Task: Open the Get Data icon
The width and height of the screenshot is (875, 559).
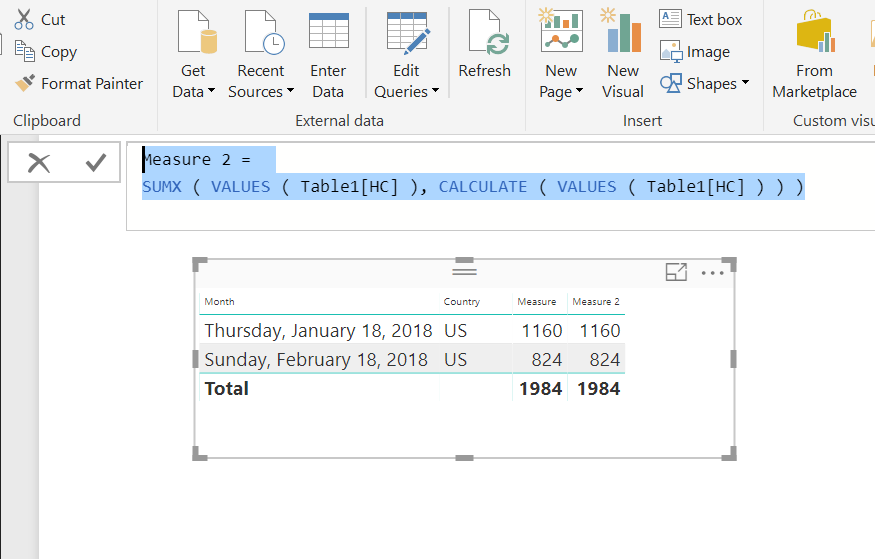Action: (x=196, y=32)
